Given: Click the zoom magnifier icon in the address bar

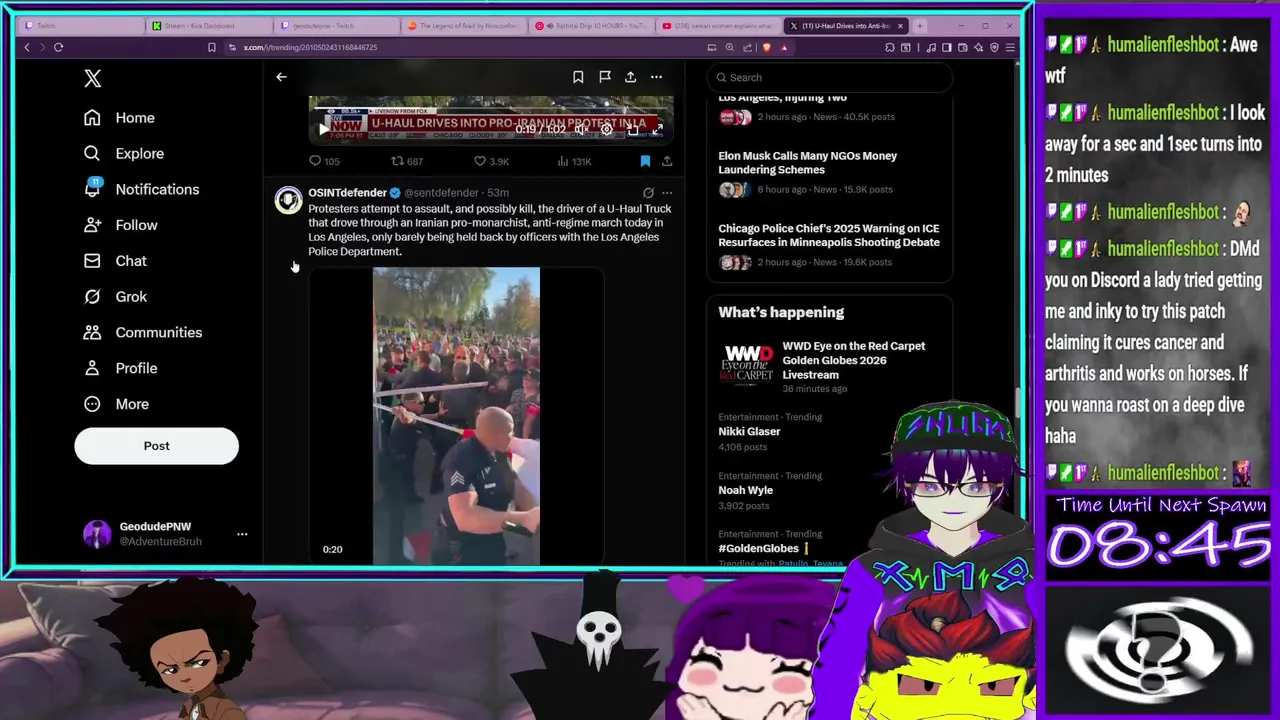Looking at the screenshot, I should coord(730,47).
